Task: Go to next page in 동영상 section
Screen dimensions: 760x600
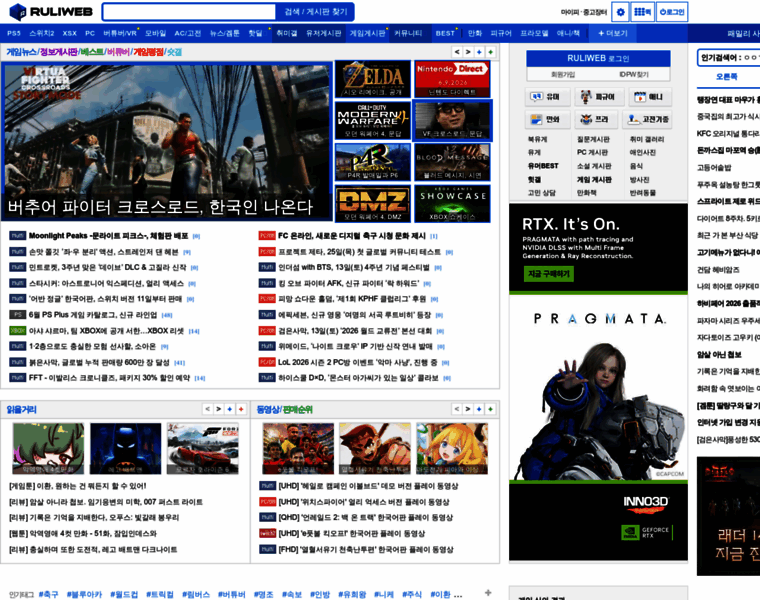Action: point(468,409)
